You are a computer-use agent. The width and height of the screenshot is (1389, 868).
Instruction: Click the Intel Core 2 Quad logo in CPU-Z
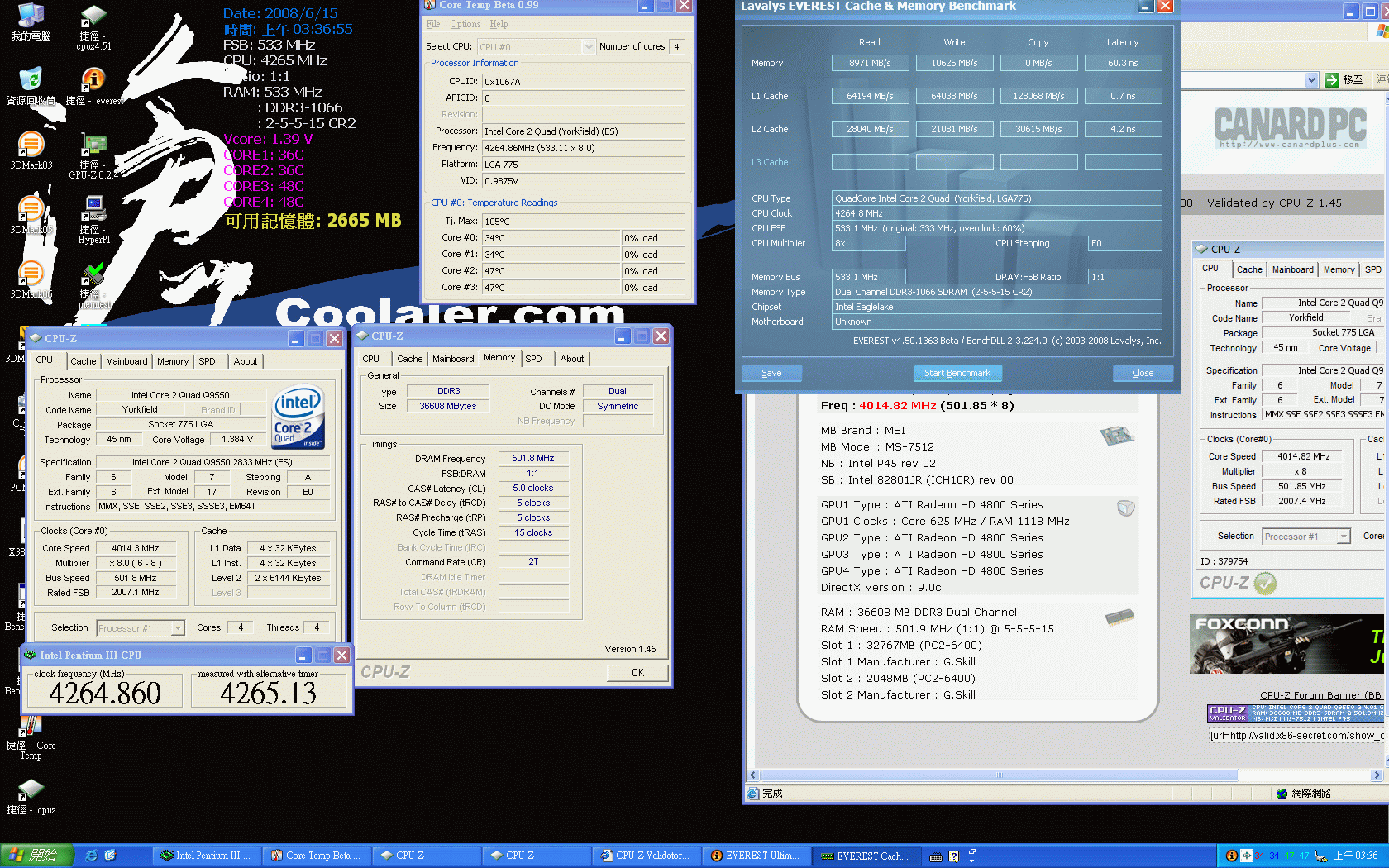click(x=298, y=417)
